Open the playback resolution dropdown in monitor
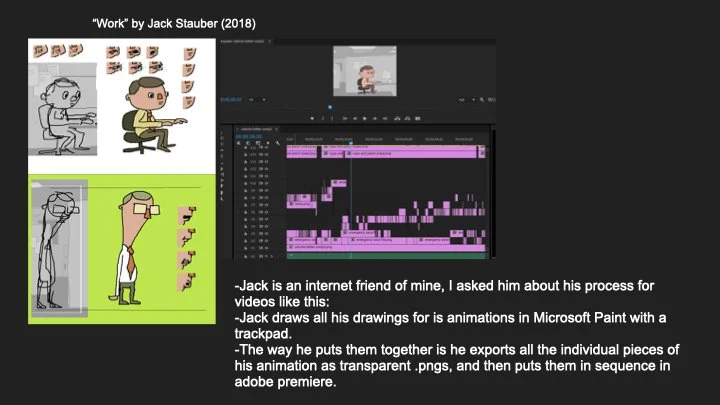The width and height of the screenshot is (720, 405). click(x=466, y=100)
